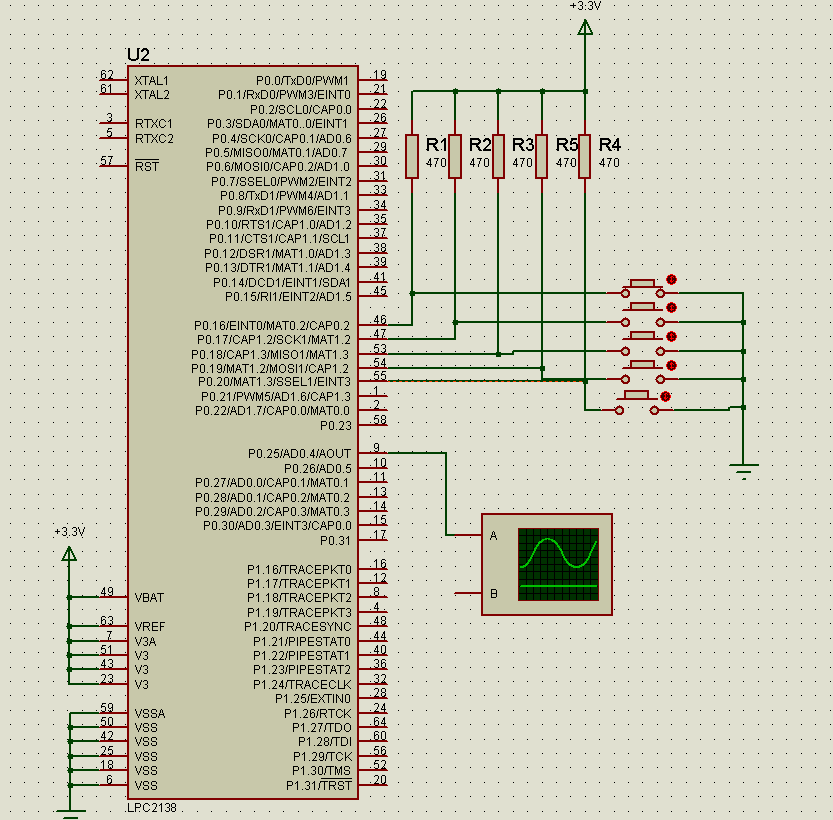This screenshot has width=833, height=820.
Task: Click the U2 component reference label
Action: [138, 55]
